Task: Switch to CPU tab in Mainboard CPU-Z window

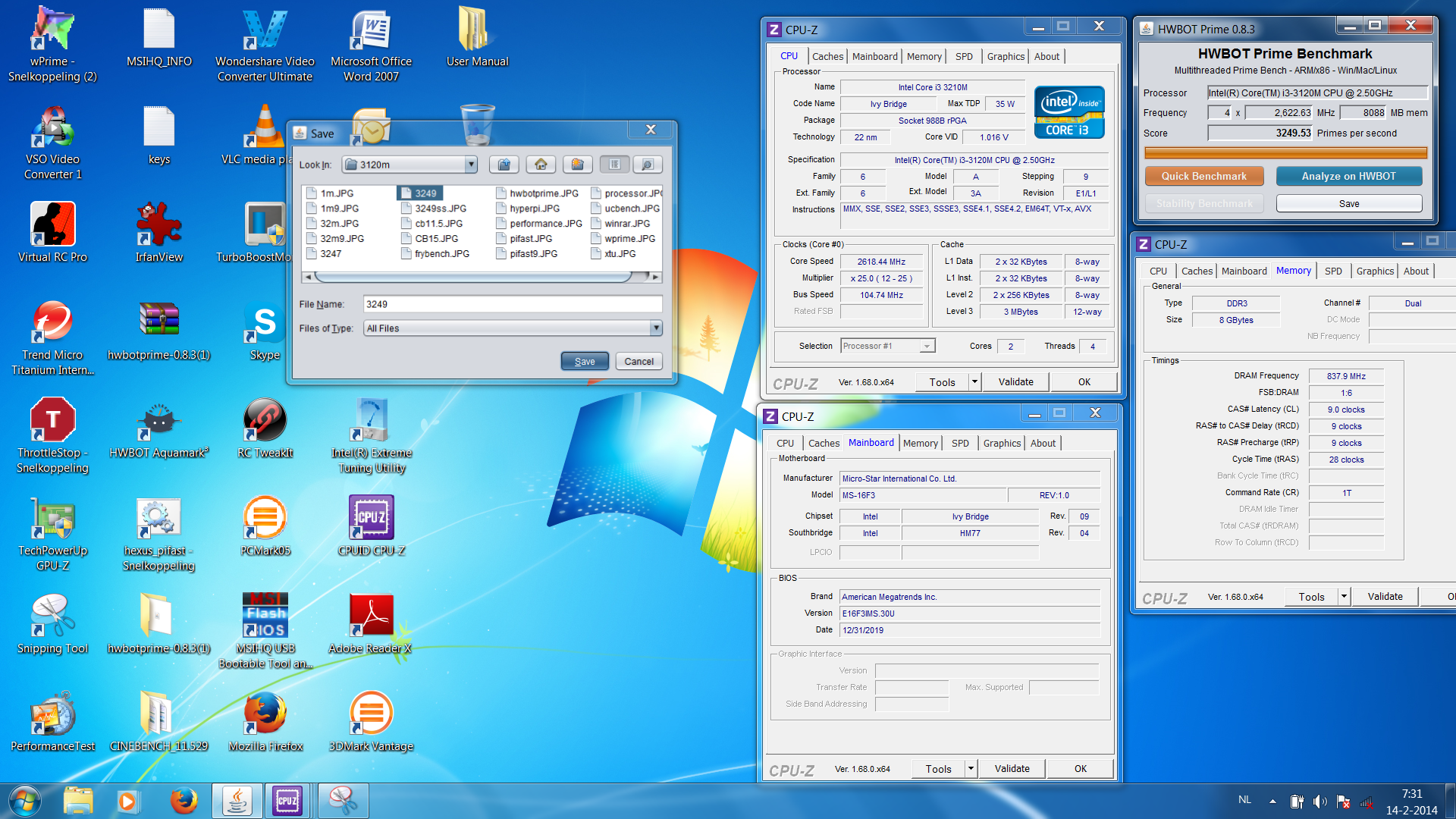Action: click(785, 443)
